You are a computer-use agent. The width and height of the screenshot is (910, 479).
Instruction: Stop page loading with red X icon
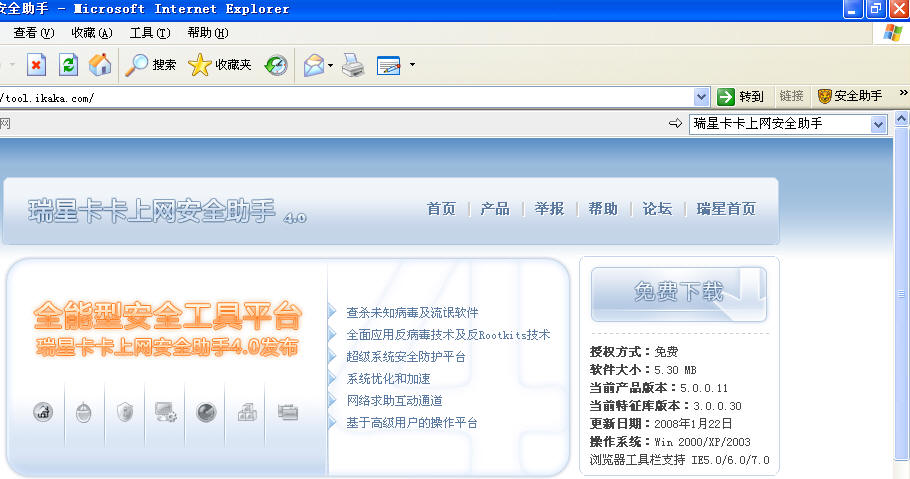[x=36, y=64]
